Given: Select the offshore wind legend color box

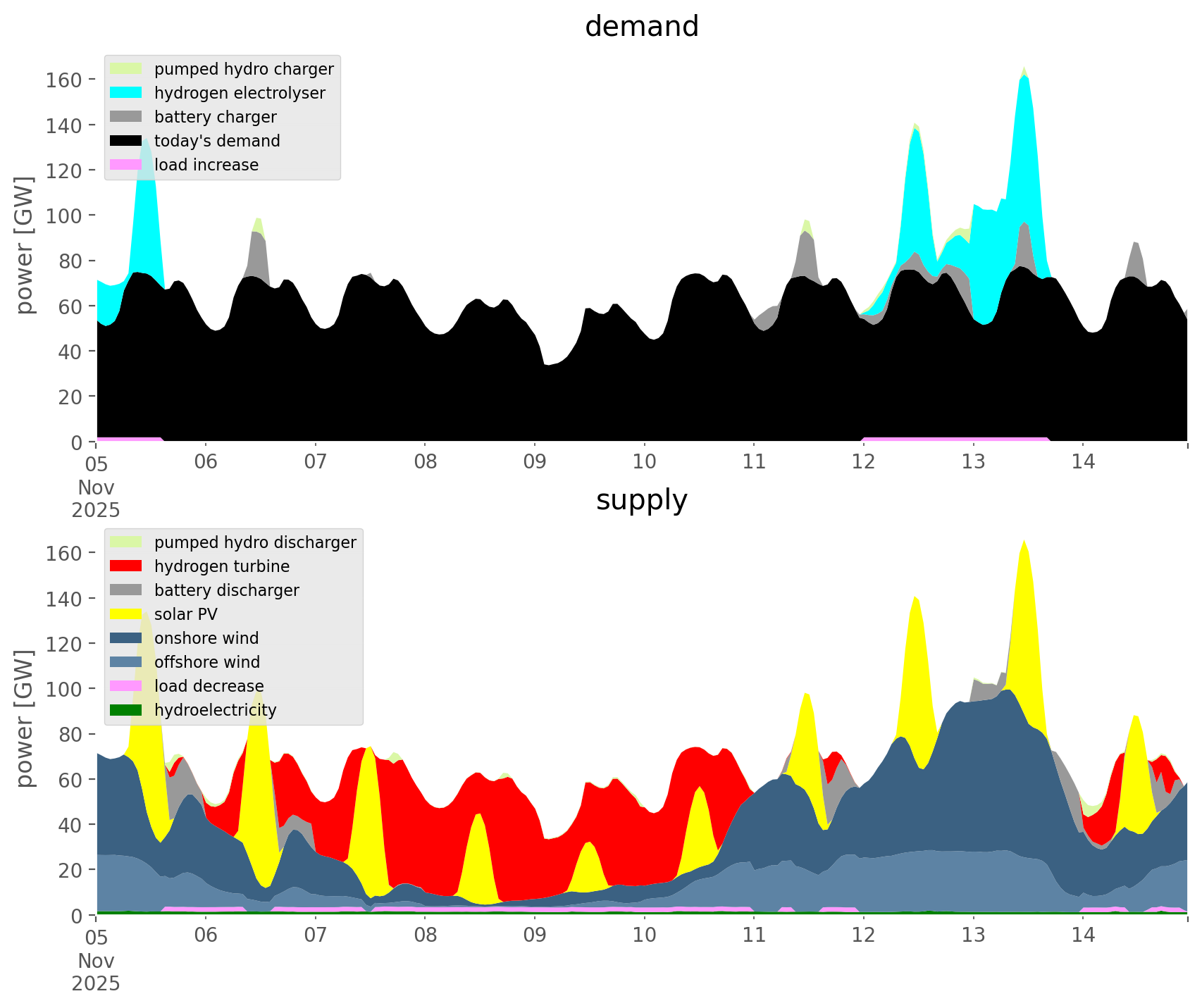Looking at the screenshot, I should pyautogui.click(x=126, y=662).
